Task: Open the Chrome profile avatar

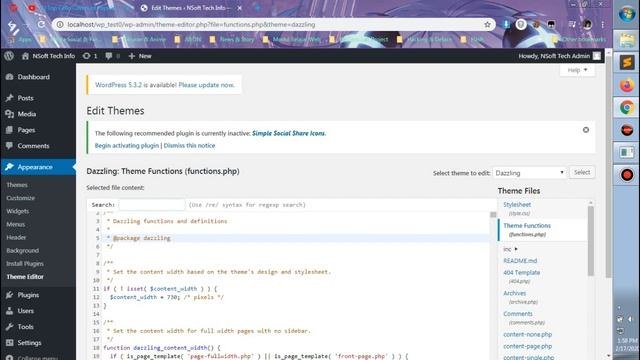Action: (587, 24)
